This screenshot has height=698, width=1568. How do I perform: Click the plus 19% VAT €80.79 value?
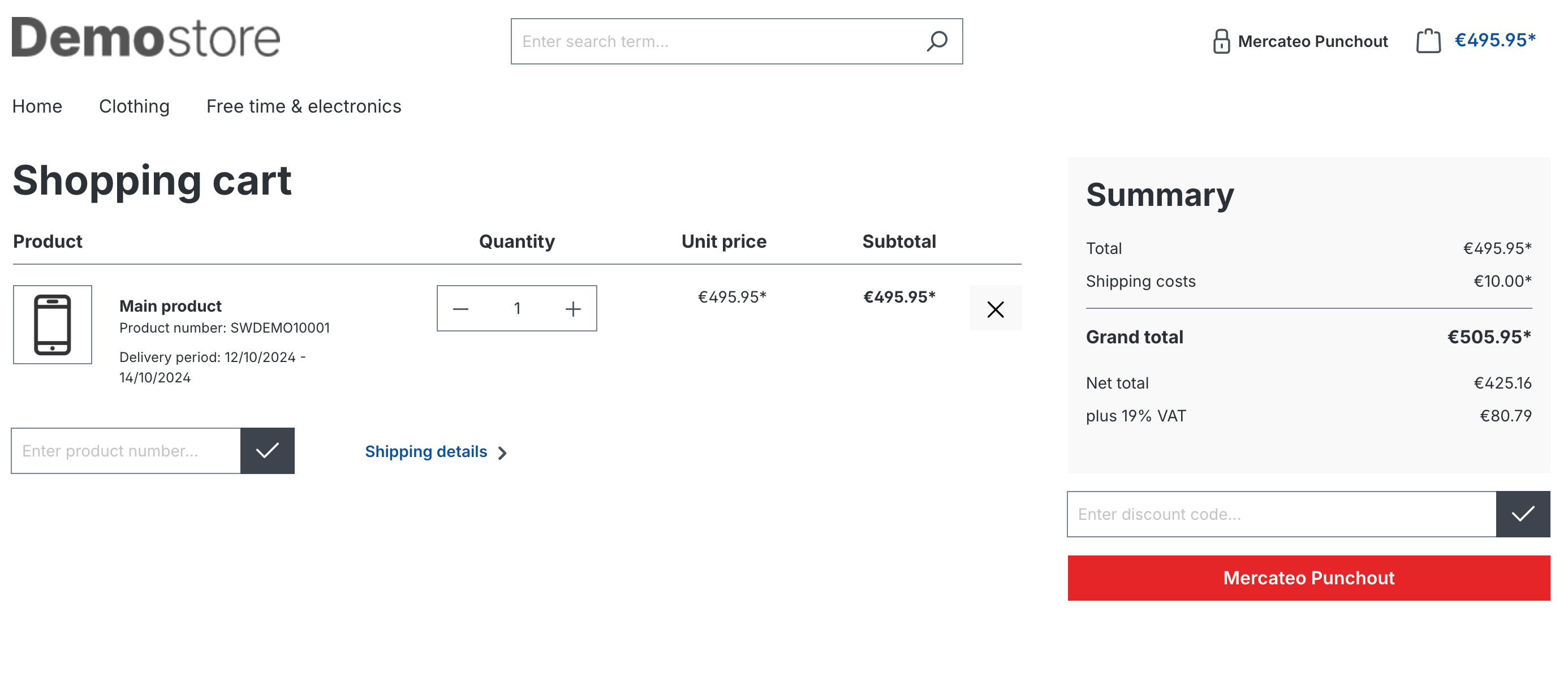point(1505,416)
